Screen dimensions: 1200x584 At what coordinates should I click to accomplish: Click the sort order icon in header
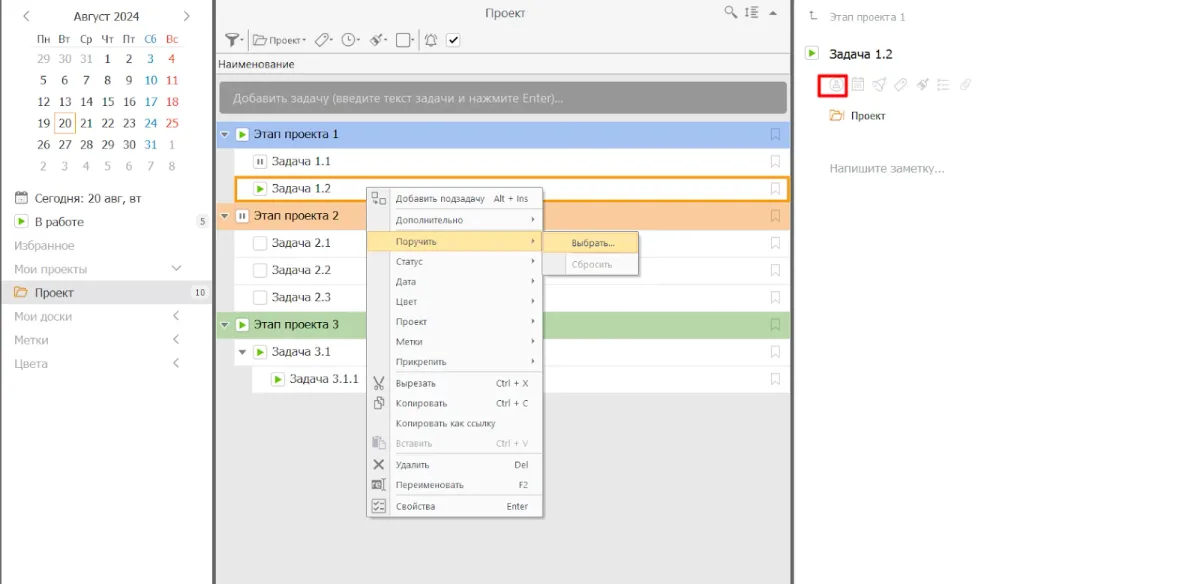coord(752,12)
